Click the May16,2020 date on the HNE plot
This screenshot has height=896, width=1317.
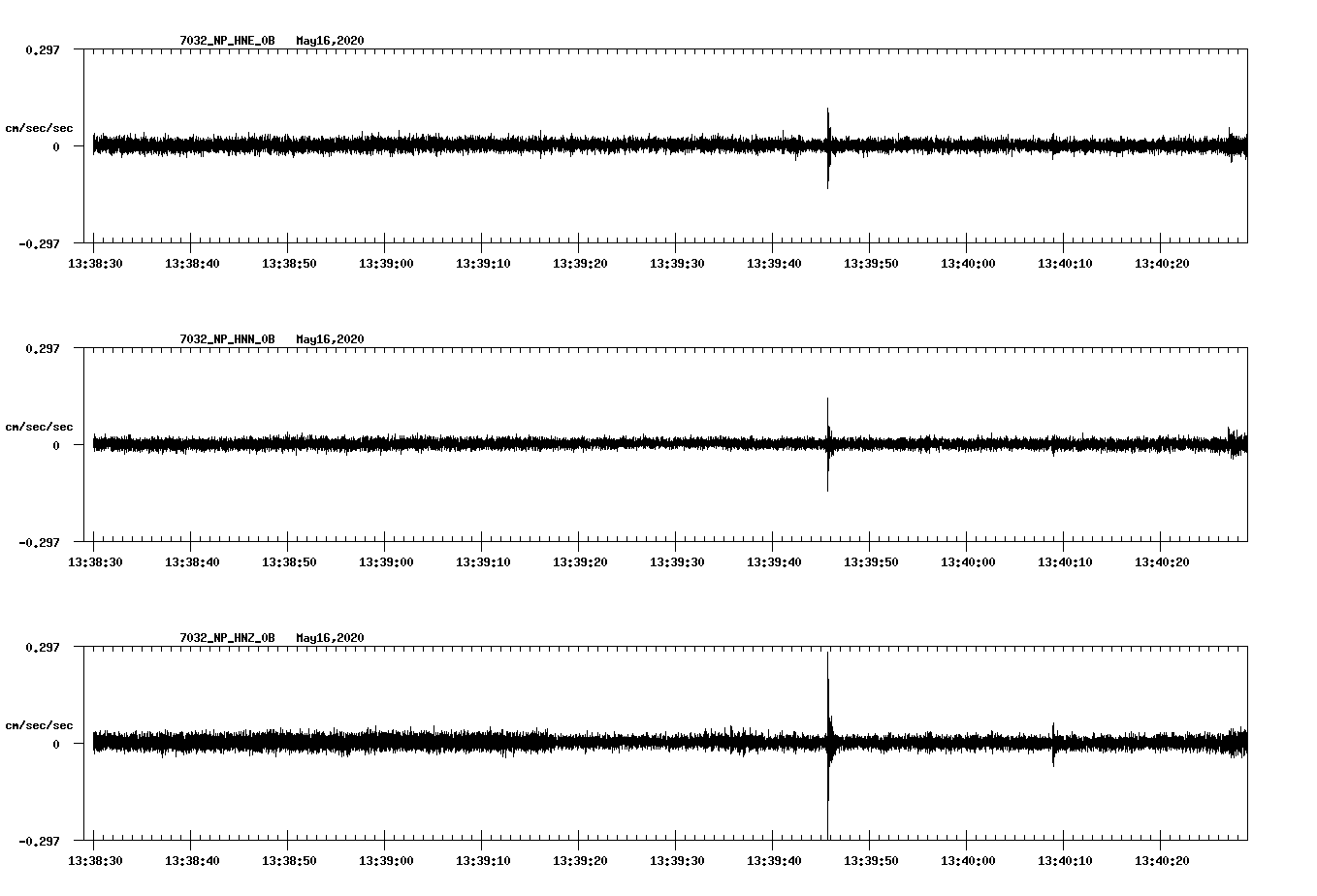331,41
